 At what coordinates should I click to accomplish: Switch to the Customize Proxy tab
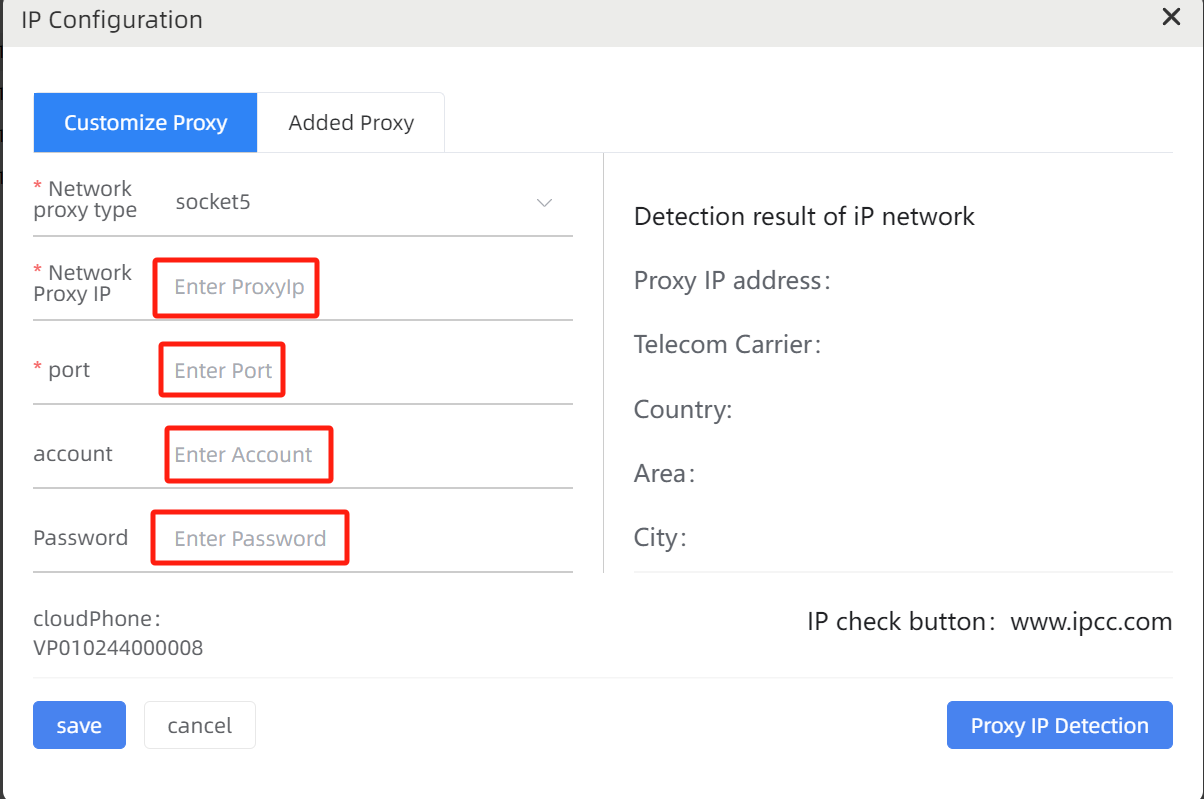pos(145,123)
